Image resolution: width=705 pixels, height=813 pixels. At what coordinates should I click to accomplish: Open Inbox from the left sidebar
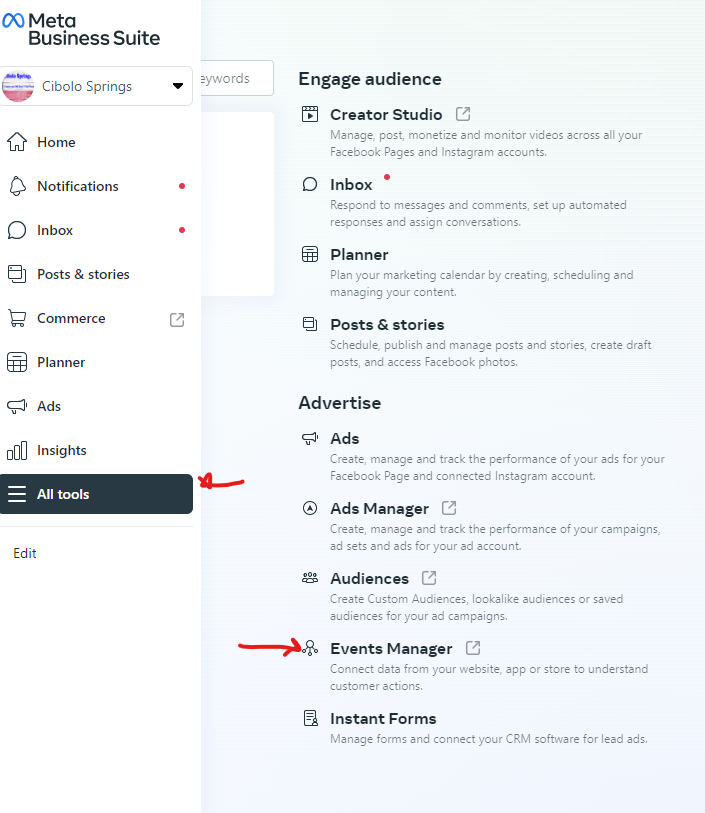(x=55, y=230)
